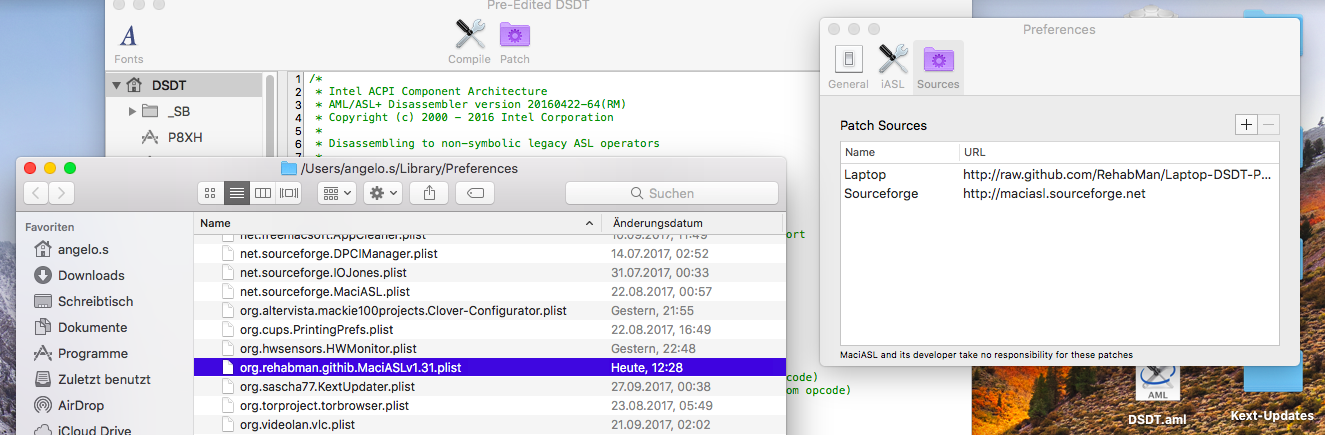This screenshot has width=1325, height=435.
Task: Click the Suchen search field
Action: coord(671,193)
